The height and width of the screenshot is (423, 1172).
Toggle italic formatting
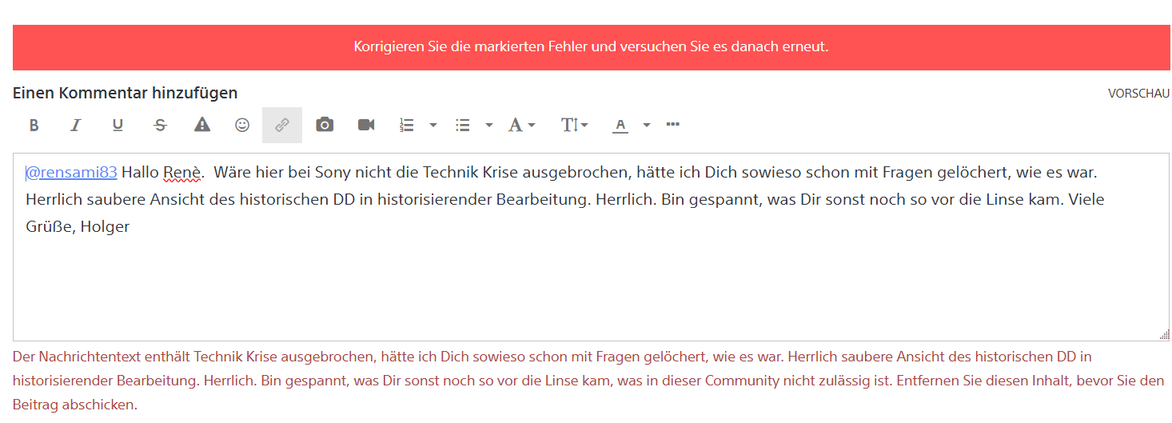pos(75,125)
